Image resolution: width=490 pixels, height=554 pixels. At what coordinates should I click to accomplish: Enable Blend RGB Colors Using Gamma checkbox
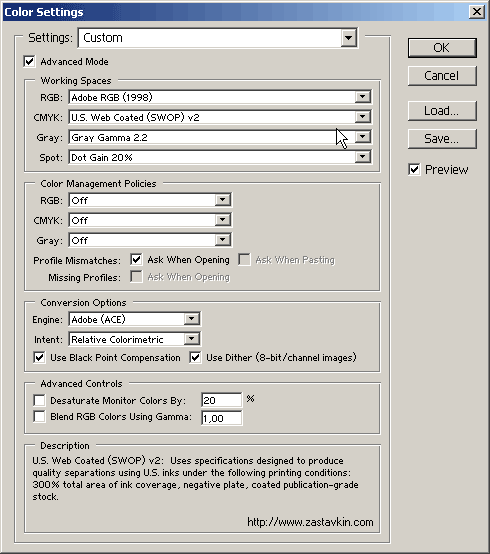click(39, 417)
